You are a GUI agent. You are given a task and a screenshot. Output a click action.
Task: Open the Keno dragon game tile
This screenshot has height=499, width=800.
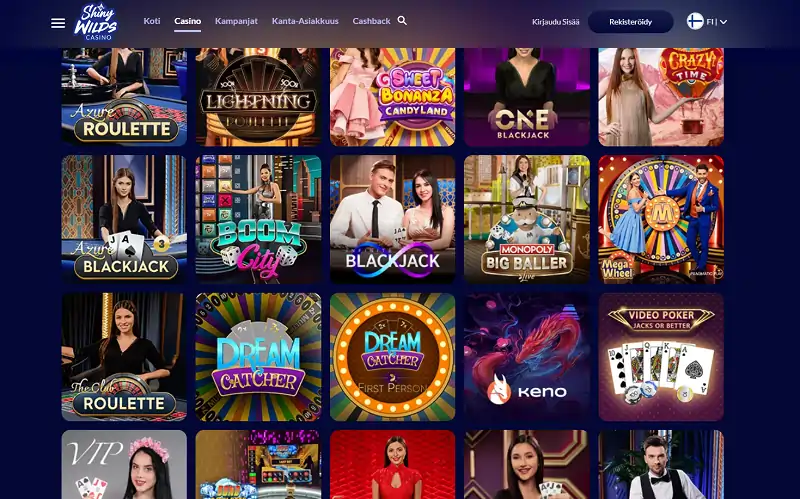tap(527, 357)
